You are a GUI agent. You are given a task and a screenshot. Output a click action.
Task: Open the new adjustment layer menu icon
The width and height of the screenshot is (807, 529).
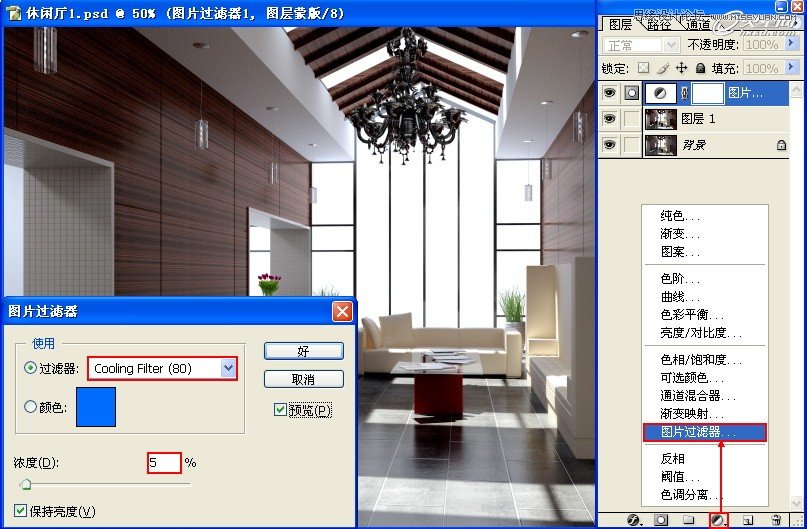pos(718,520)
